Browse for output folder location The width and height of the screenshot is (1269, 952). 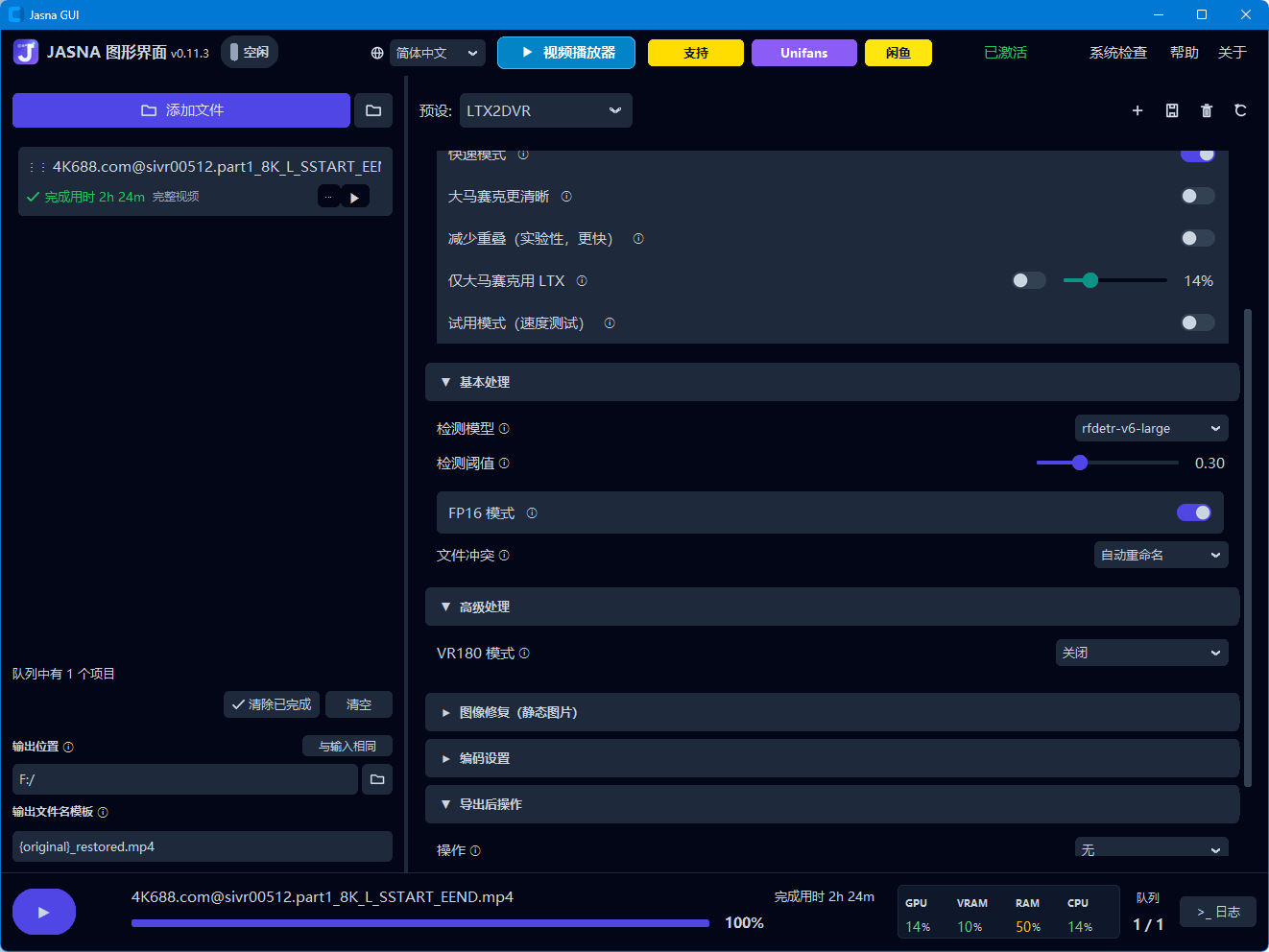coord(377,779)
